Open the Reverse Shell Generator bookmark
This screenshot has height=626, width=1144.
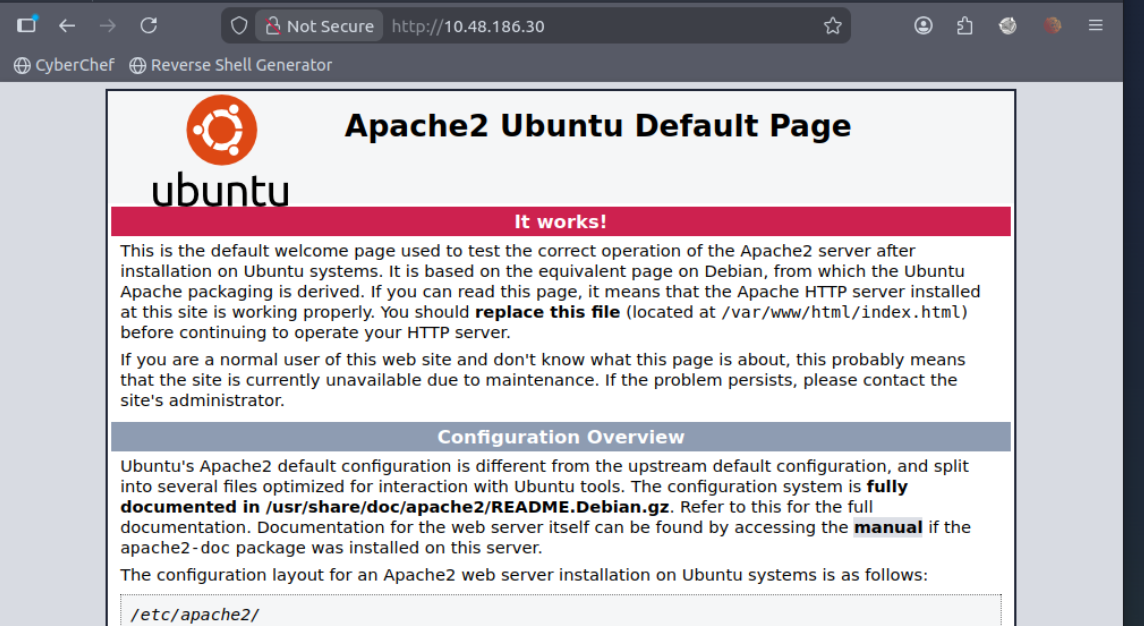[231, 65]
